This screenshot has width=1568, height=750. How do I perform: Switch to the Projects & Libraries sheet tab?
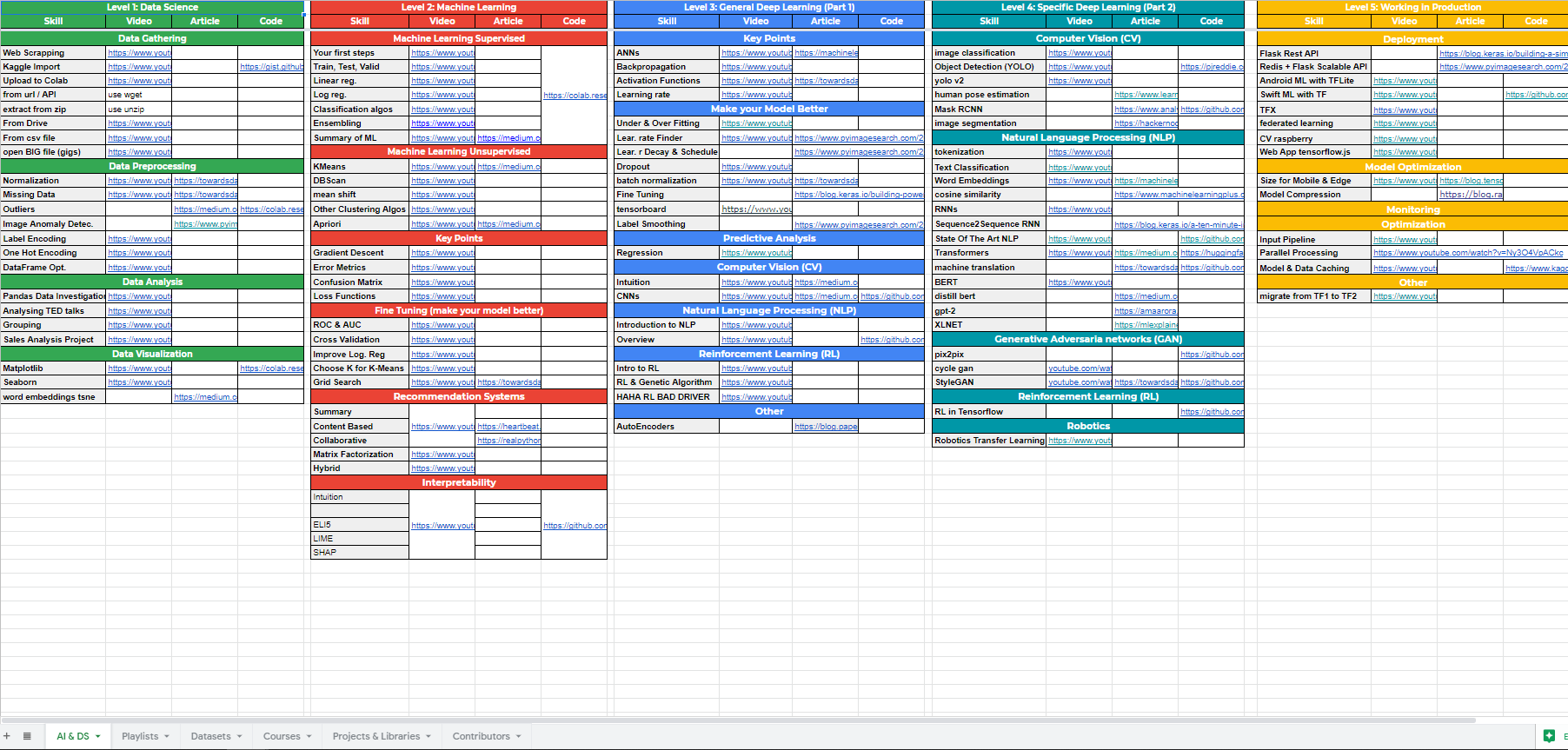coord(376,736)
